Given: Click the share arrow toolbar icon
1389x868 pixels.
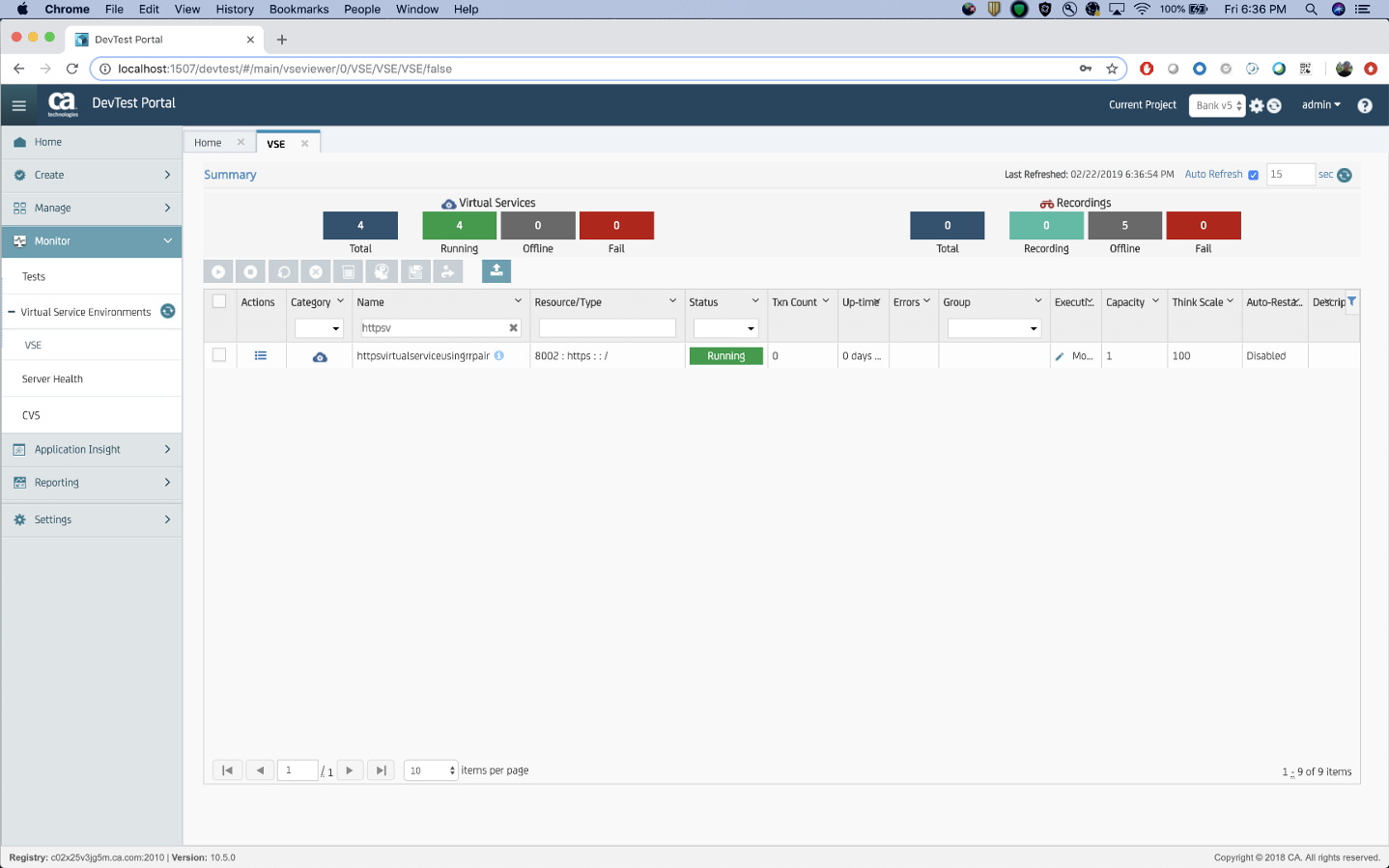Looking at the screenshot, I should 447,272.
